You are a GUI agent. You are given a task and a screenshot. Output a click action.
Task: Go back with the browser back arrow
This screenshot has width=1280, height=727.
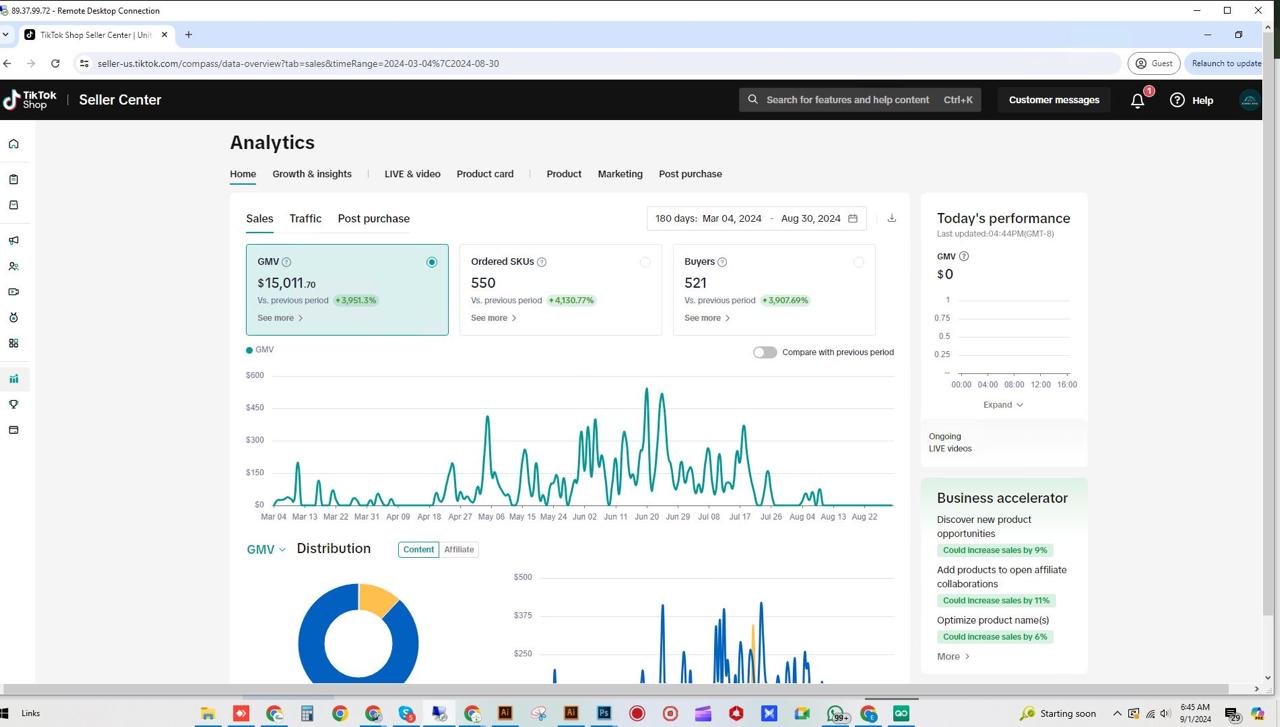click(8, 63)
